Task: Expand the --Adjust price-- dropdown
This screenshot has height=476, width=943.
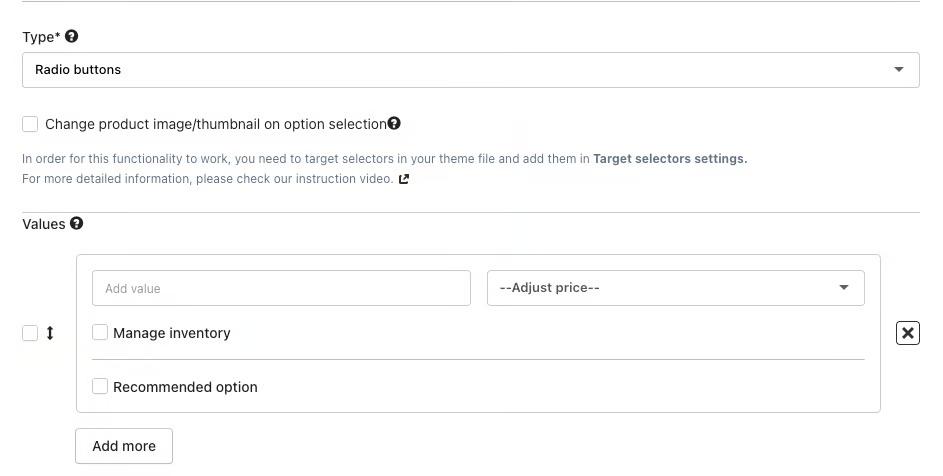Action: [x=675, y=288]
